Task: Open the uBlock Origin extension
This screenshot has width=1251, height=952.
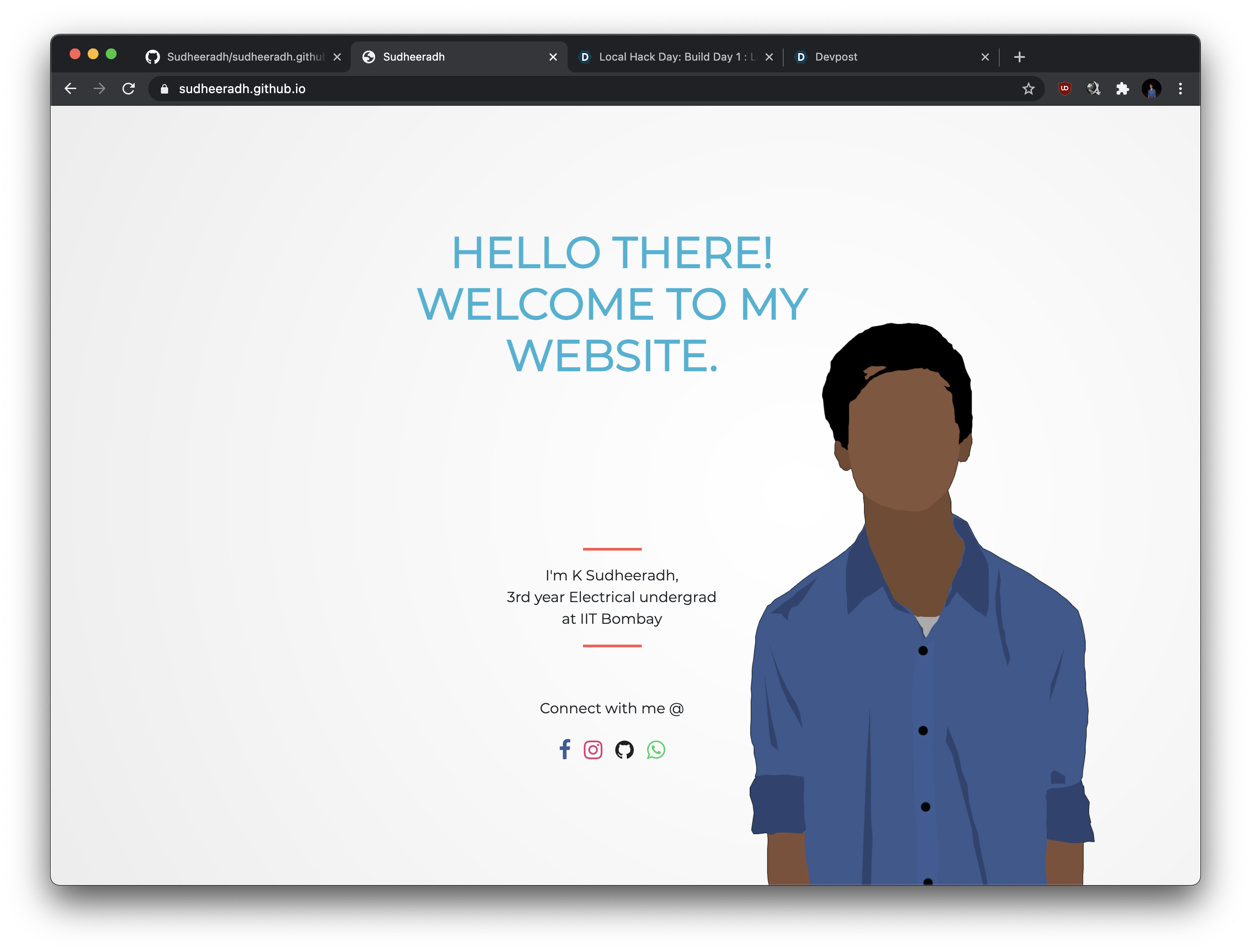Action: click(x=1065, y=89)
